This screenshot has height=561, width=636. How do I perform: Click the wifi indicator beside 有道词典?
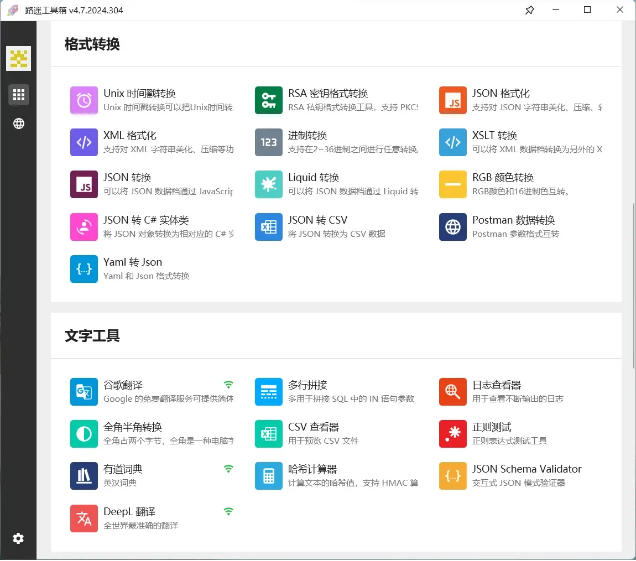(228, 469)
